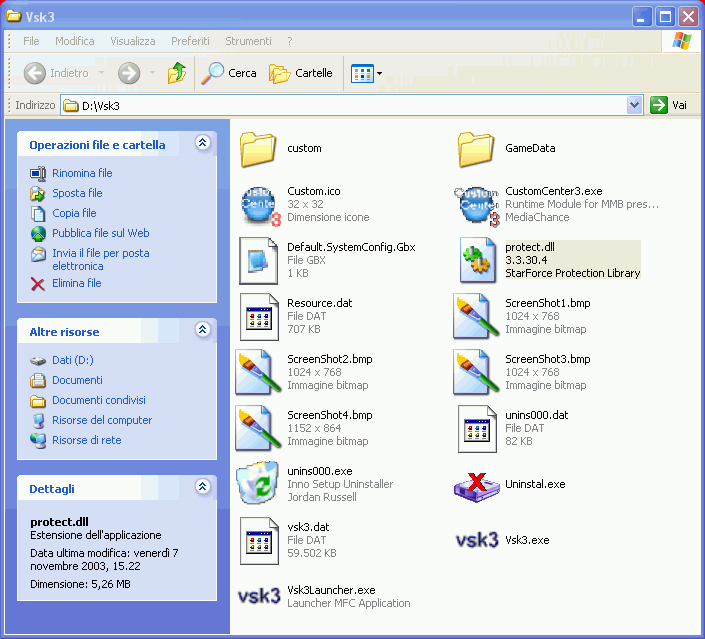Viewport: 705px width, 639px height.
Task: Click the Vai go button
Action: [x=669, y=106]
